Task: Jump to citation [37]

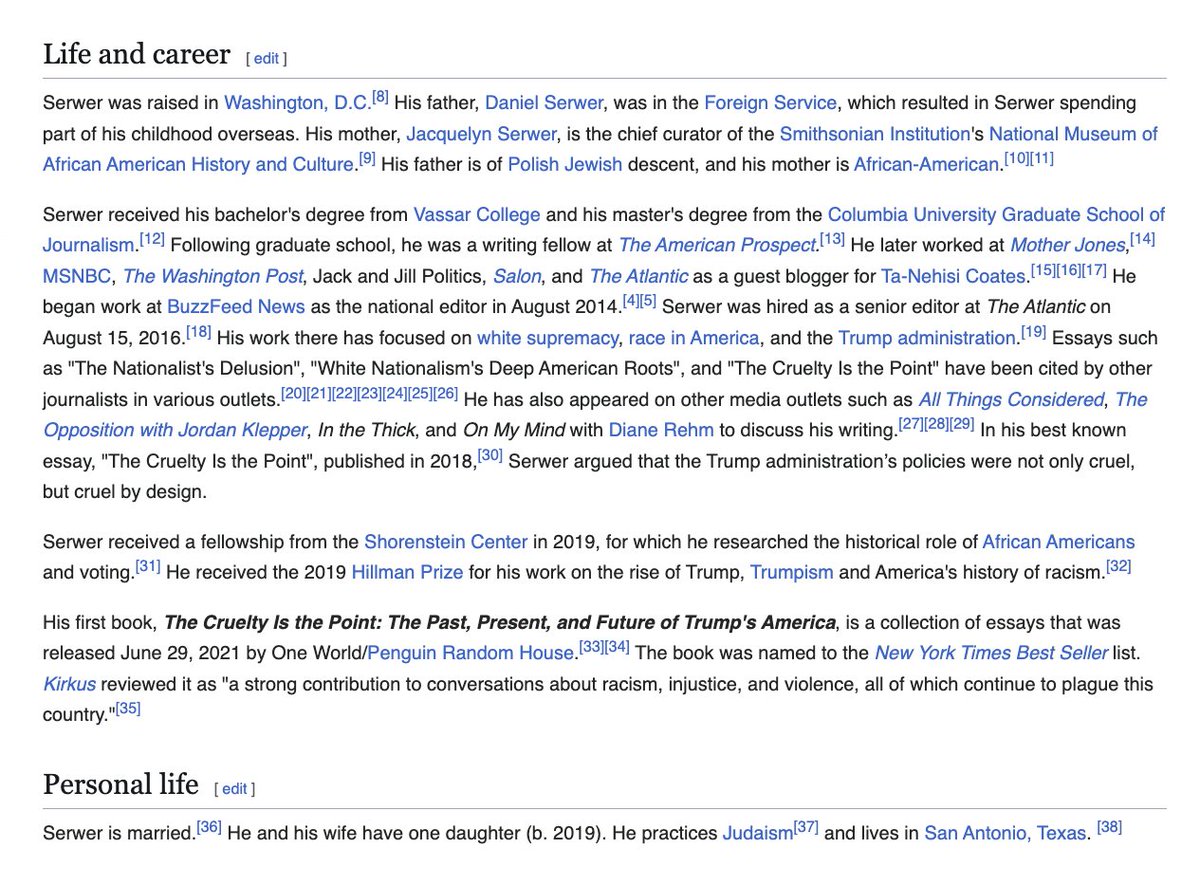Action: click(806, 827)
